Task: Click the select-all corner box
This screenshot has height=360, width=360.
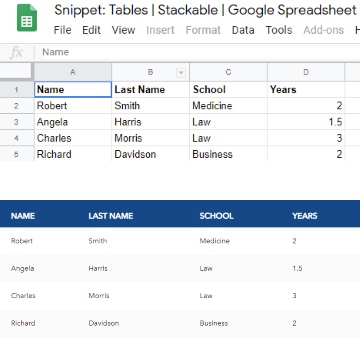Action: (16, 71)
